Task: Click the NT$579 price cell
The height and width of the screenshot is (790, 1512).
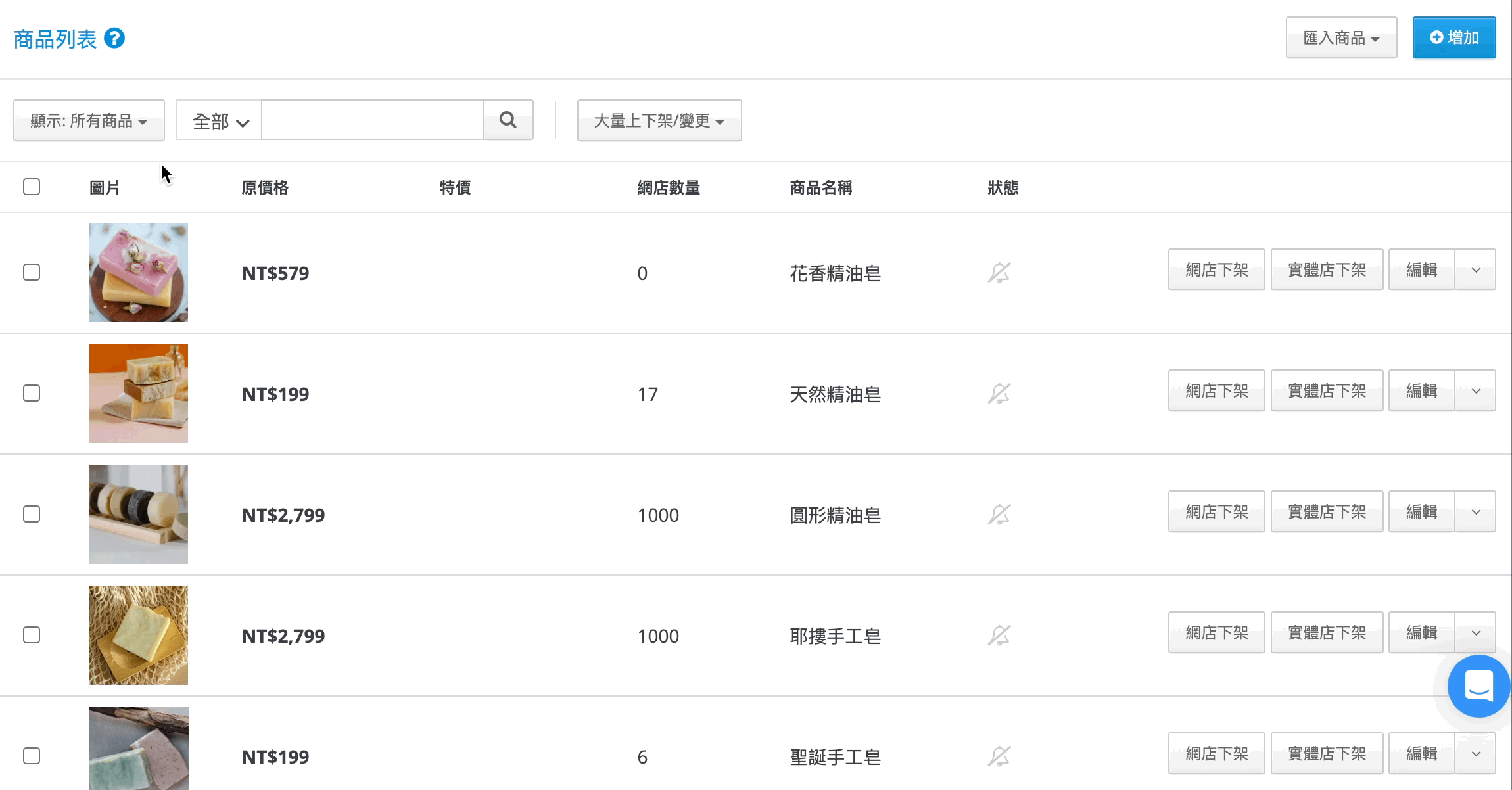Action: [x=275, y=273]
